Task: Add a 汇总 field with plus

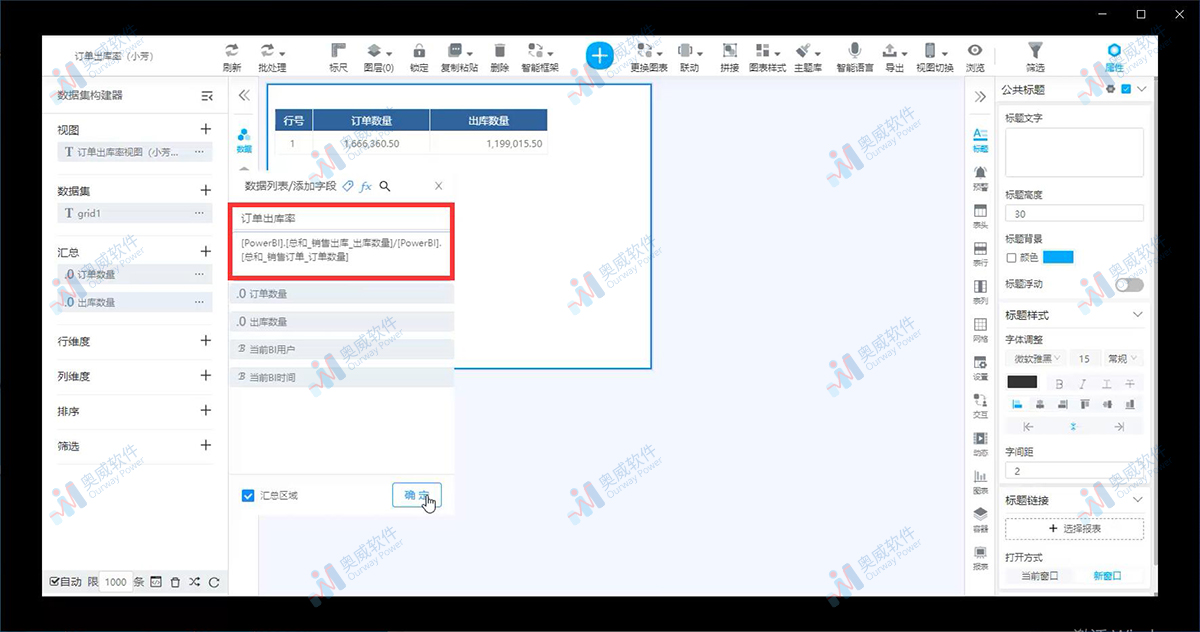Action: click(206, 251)
